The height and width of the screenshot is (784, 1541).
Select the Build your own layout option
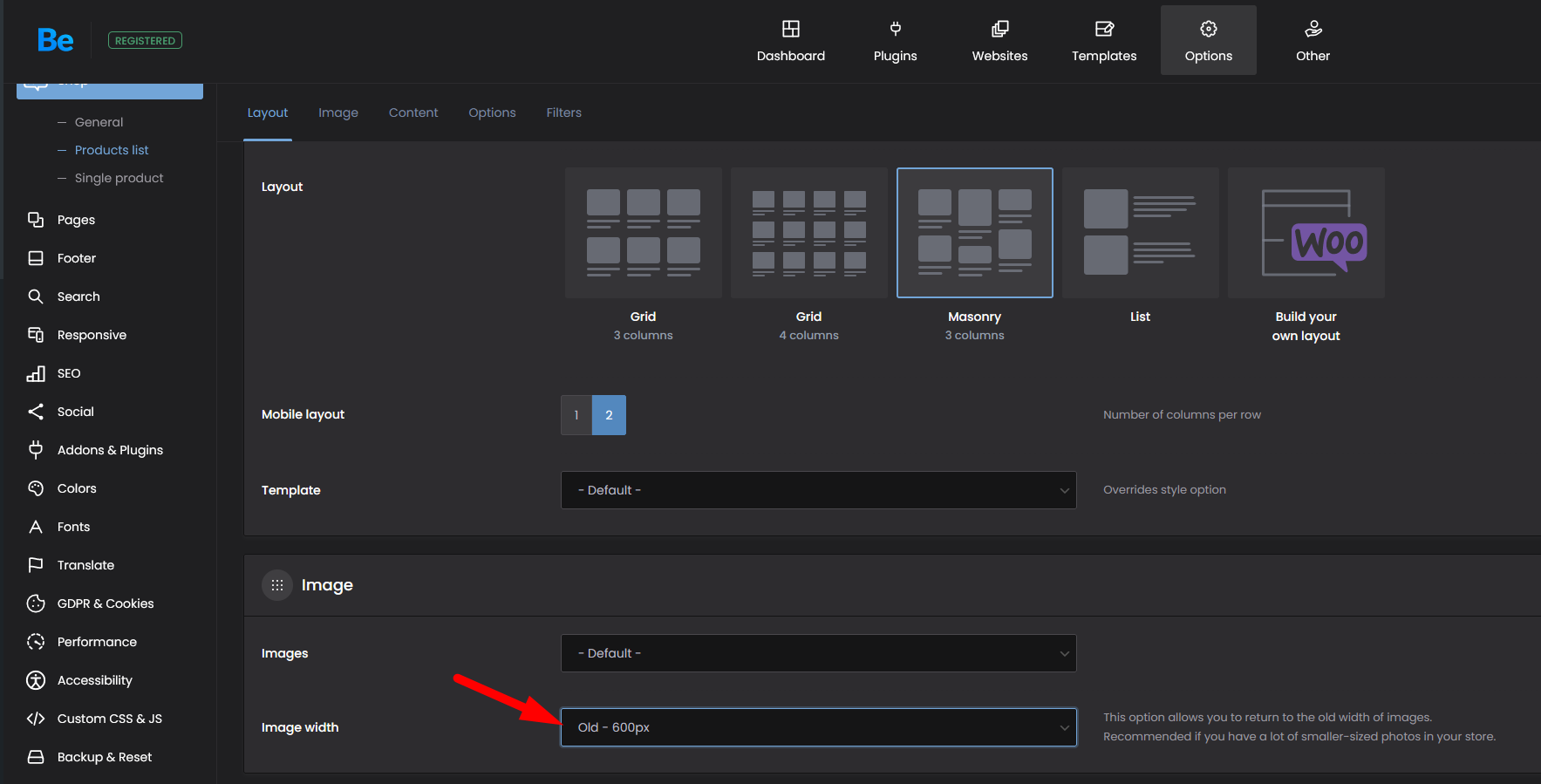coord(1306,233)
